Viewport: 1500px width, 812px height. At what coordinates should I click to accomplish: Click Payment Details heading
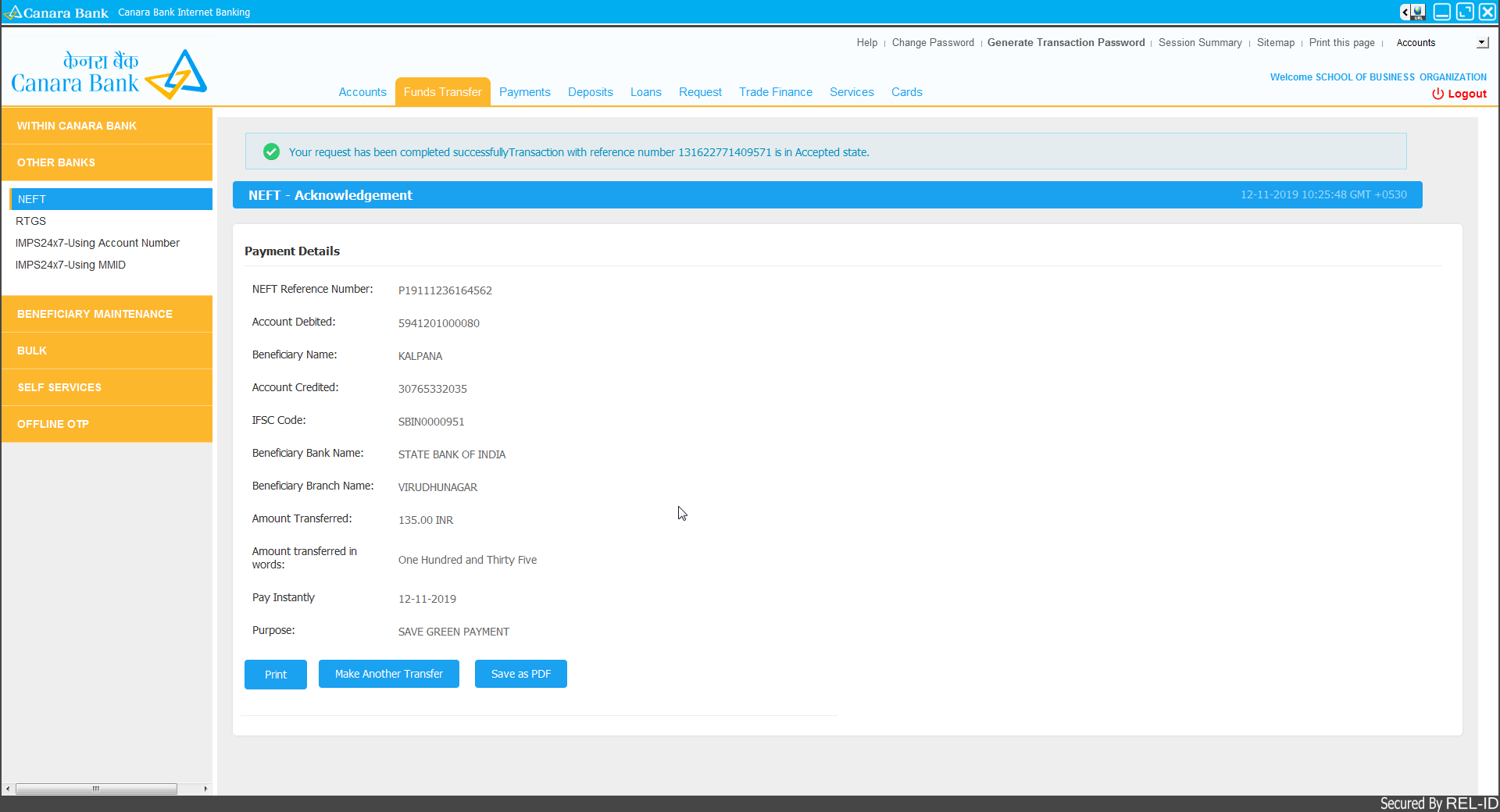tap(292, 251)
